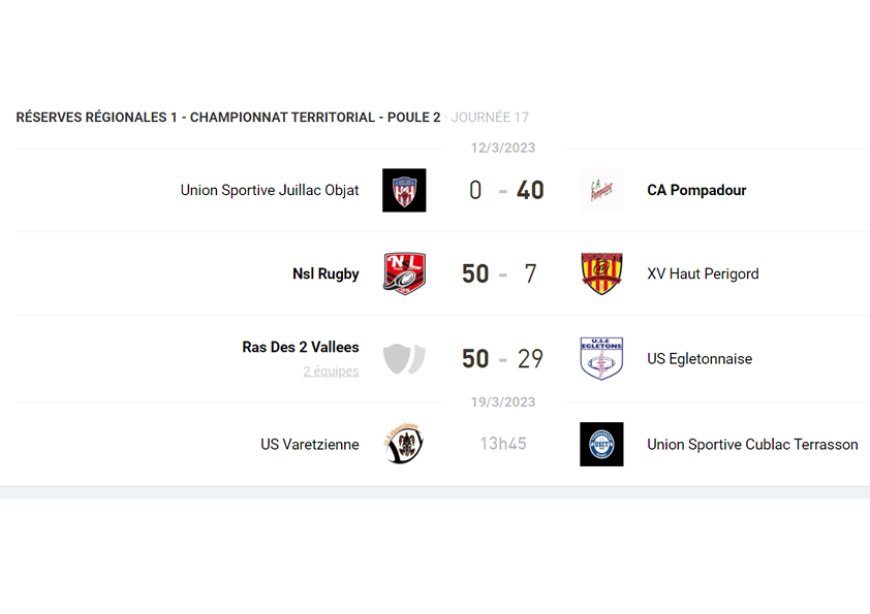The width and height of the screenshot is (870, 614).
Task: Open the US Egletonnaise team page
Action: [x=699, y=359]
